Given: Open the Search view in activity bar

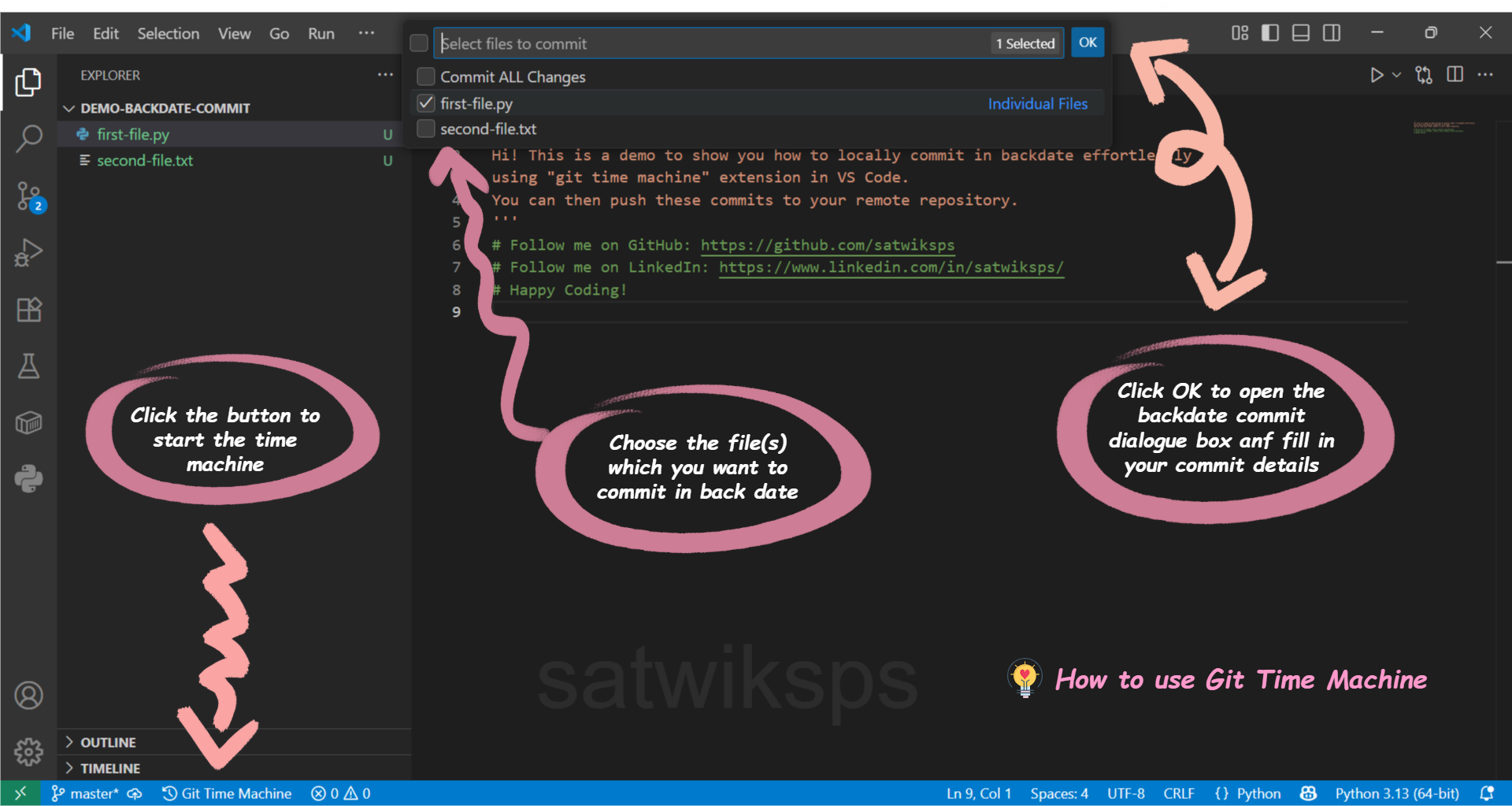Looking at the screenshot, I should [x=28, y=139].
